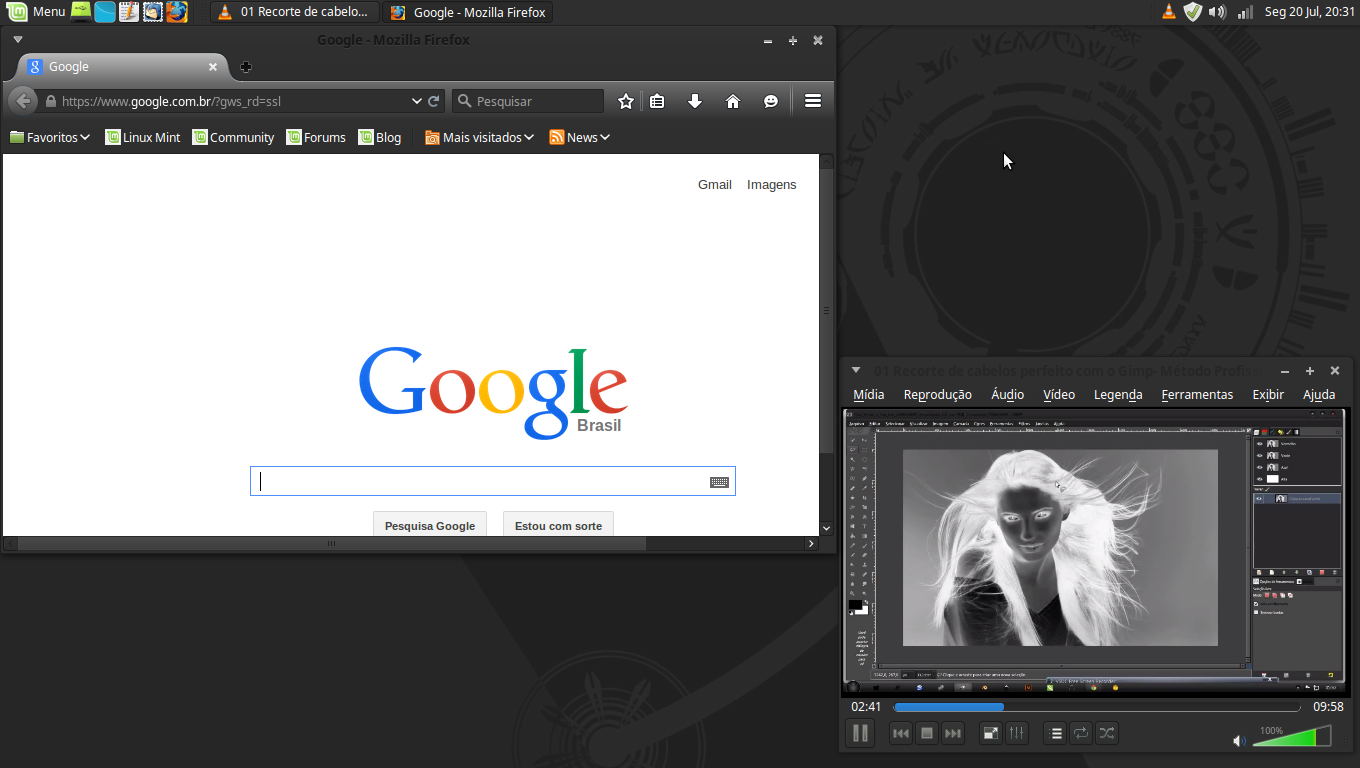The width and height of the screenshot is (1360, 768).
Task: Bookmark this page with the star icon
Action: [626, 101]
